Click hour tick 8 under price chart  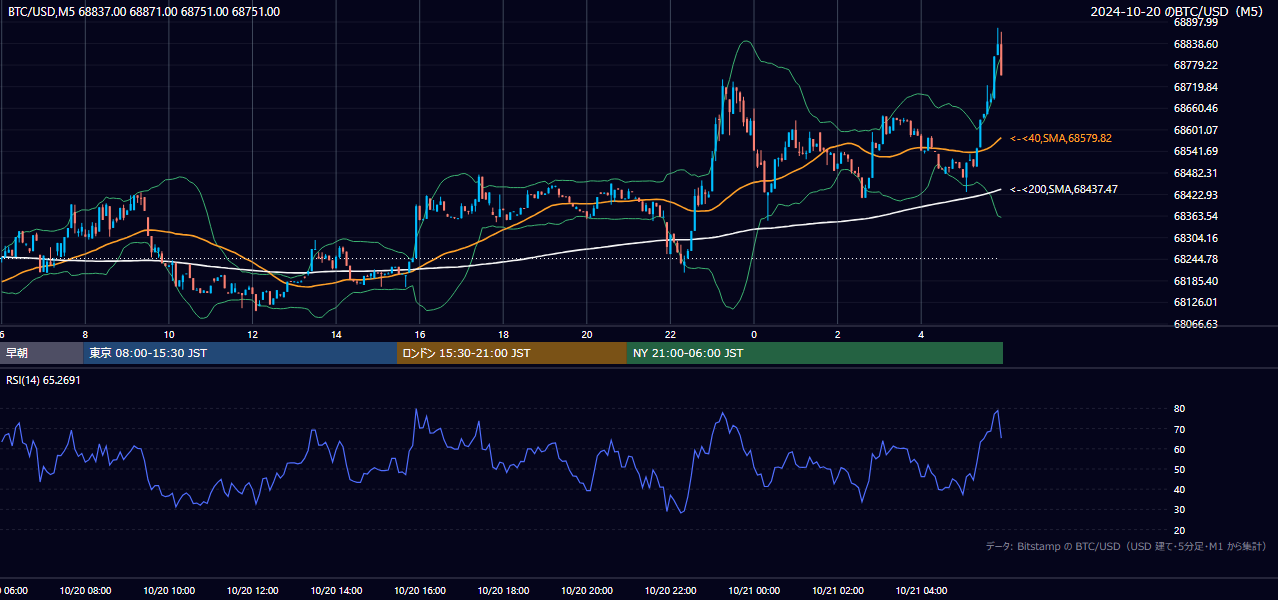[x=85, y=334]
